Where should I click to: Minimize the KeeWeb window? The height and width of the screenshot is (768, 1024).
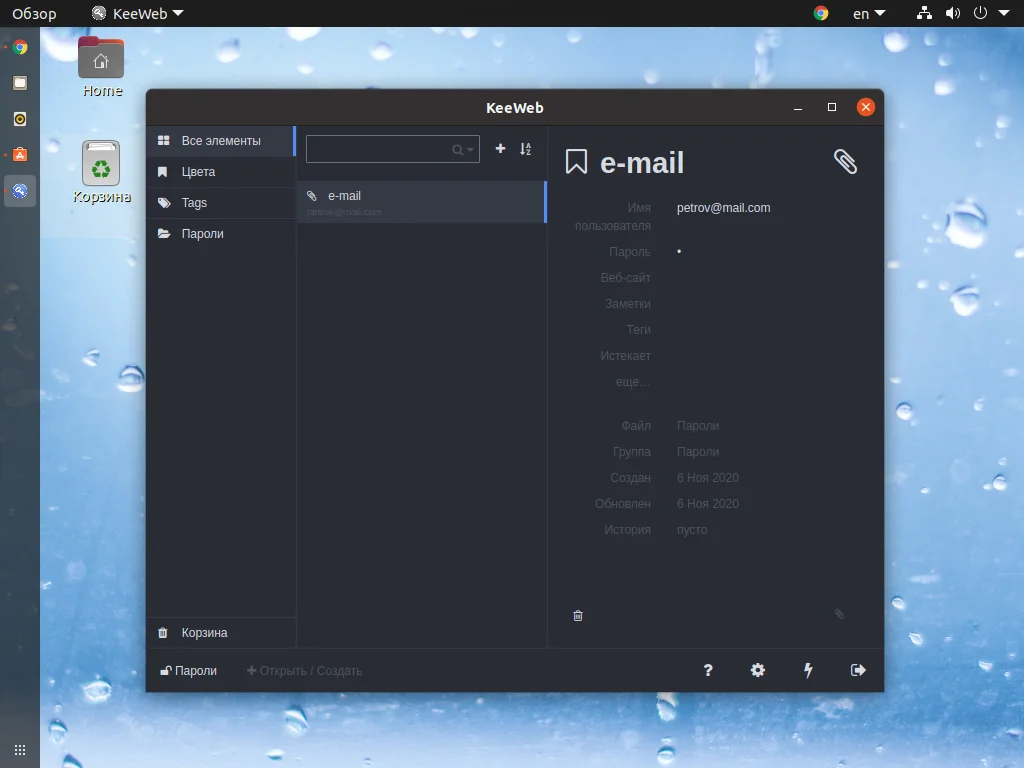(797, 107)
